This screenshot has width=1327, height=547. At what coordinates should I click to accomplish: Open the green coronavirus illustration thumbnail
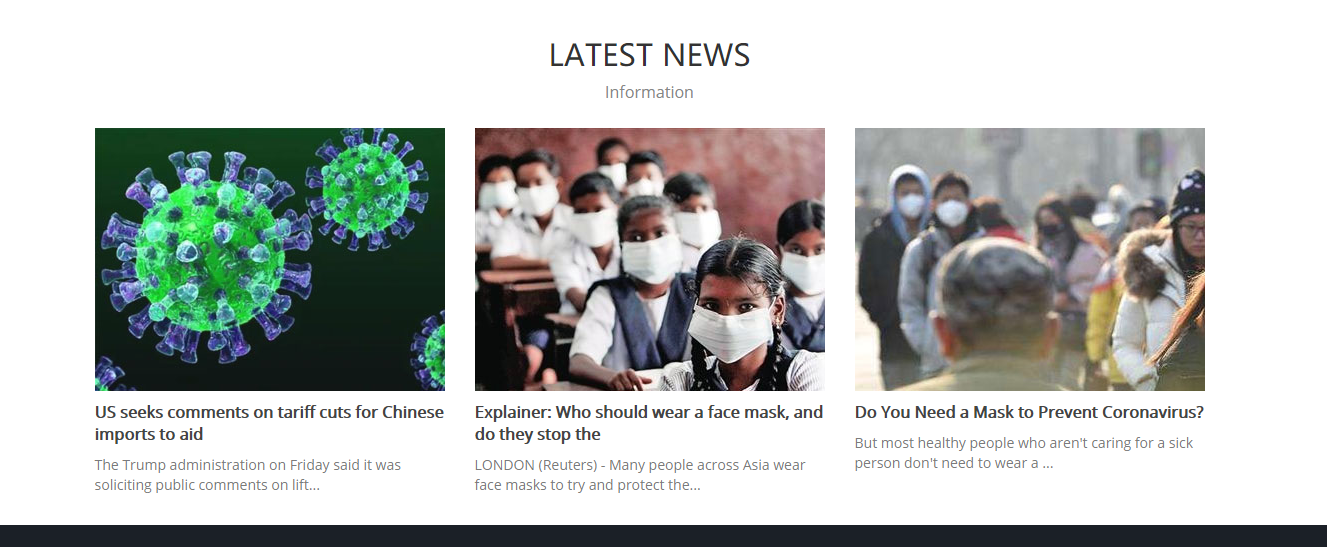click(x=270, y=259)
